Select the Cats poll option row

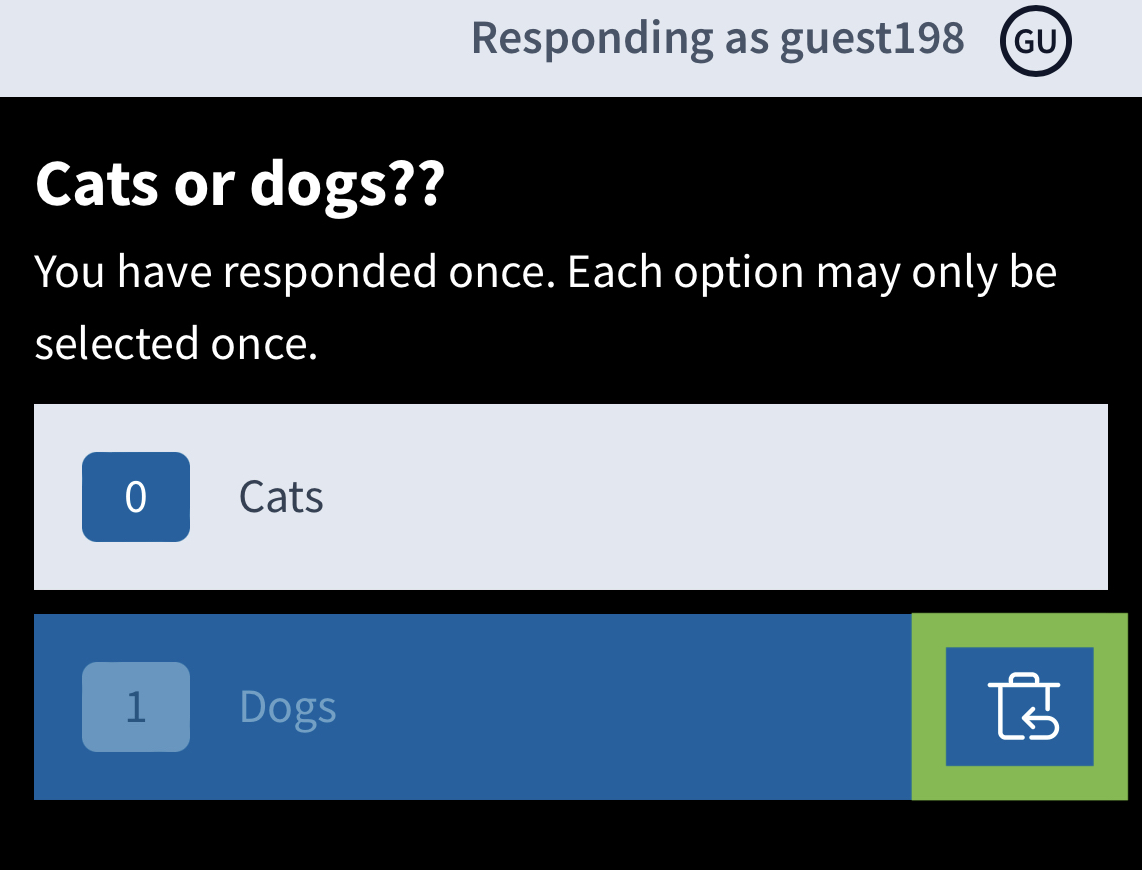point(571,497)
